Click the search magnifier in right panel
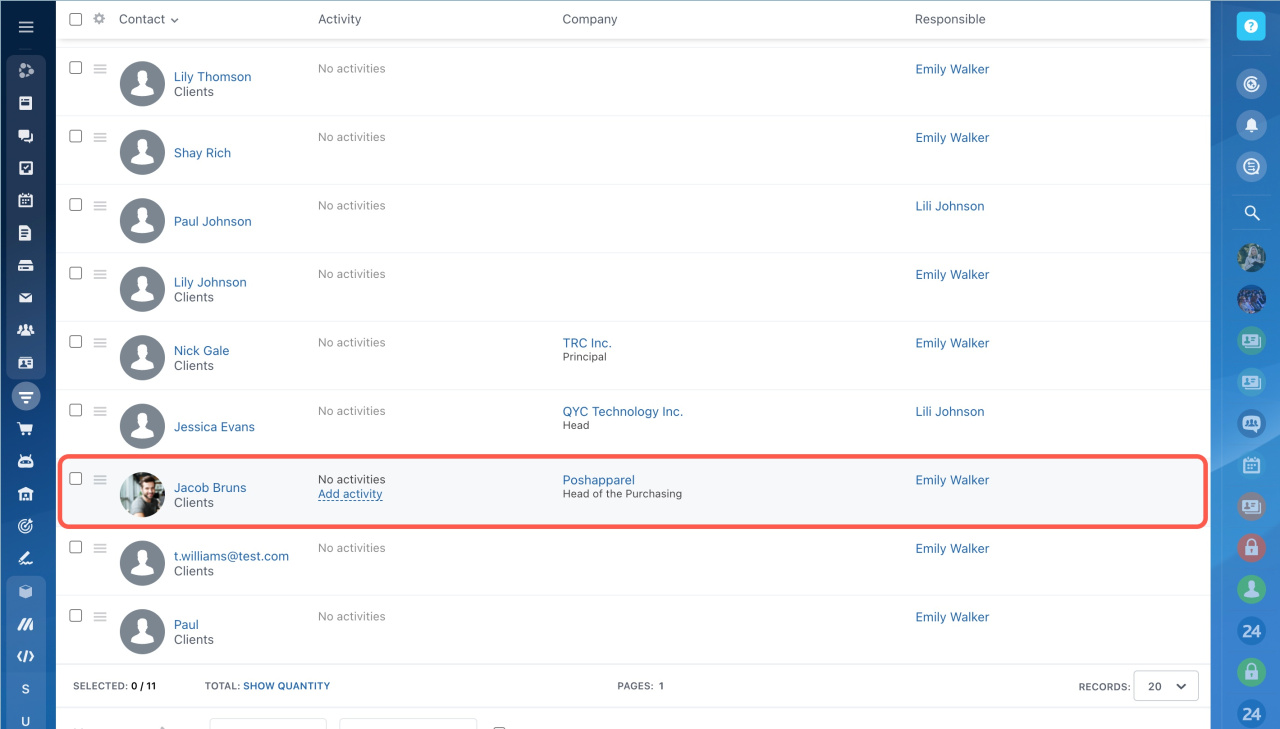Image resolution: width=1280 pixels, height=729 pixels. click(1251, 213)
